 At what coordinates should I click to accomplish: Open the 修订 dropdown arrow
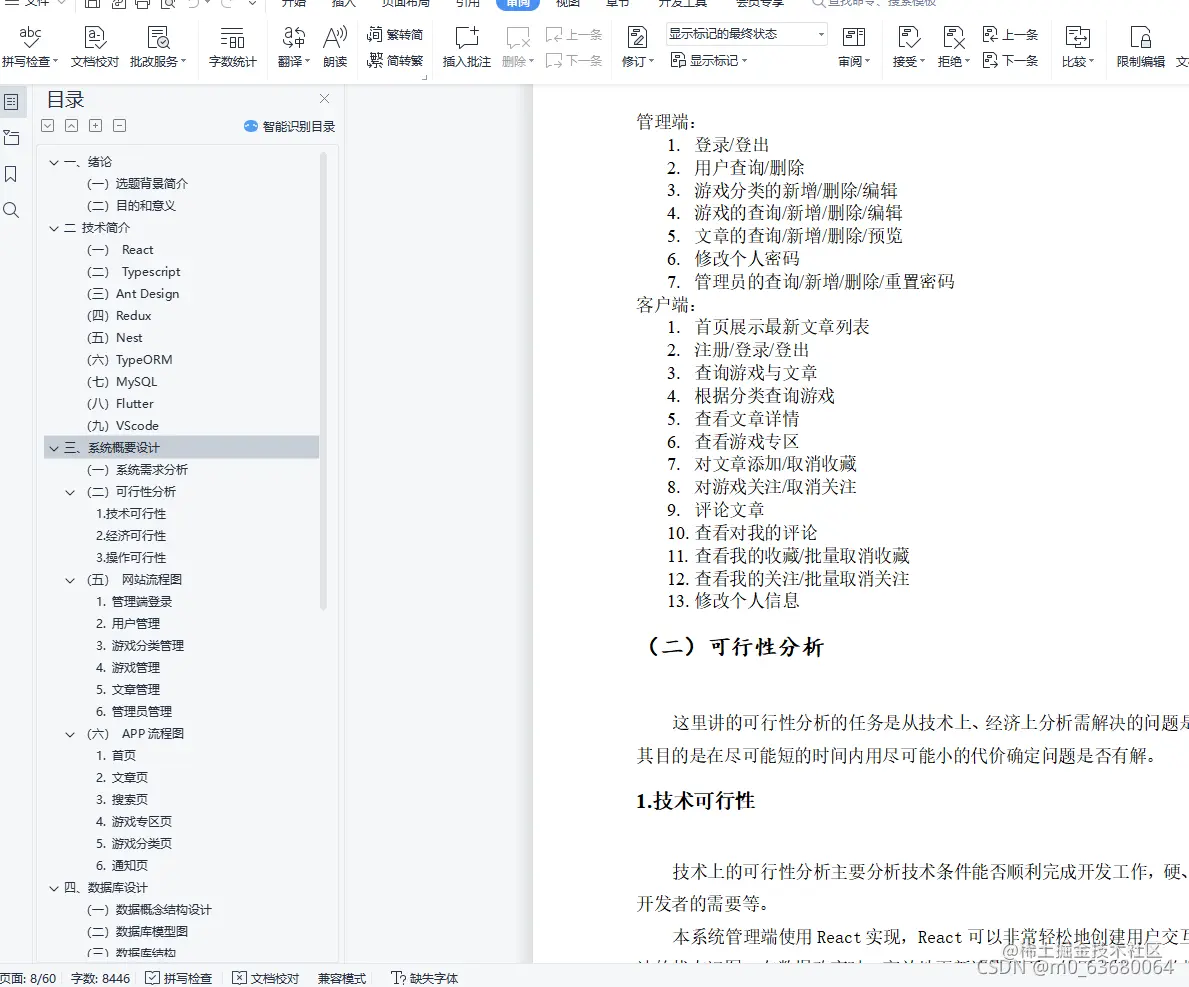(651, 61)
